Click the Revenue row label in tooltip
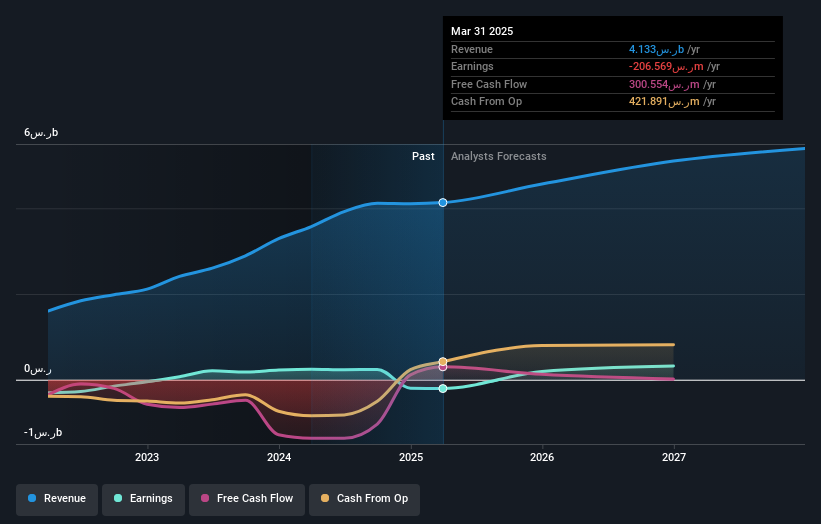The width and height of the screenshot is (821, 524). [x=472, y=49]
